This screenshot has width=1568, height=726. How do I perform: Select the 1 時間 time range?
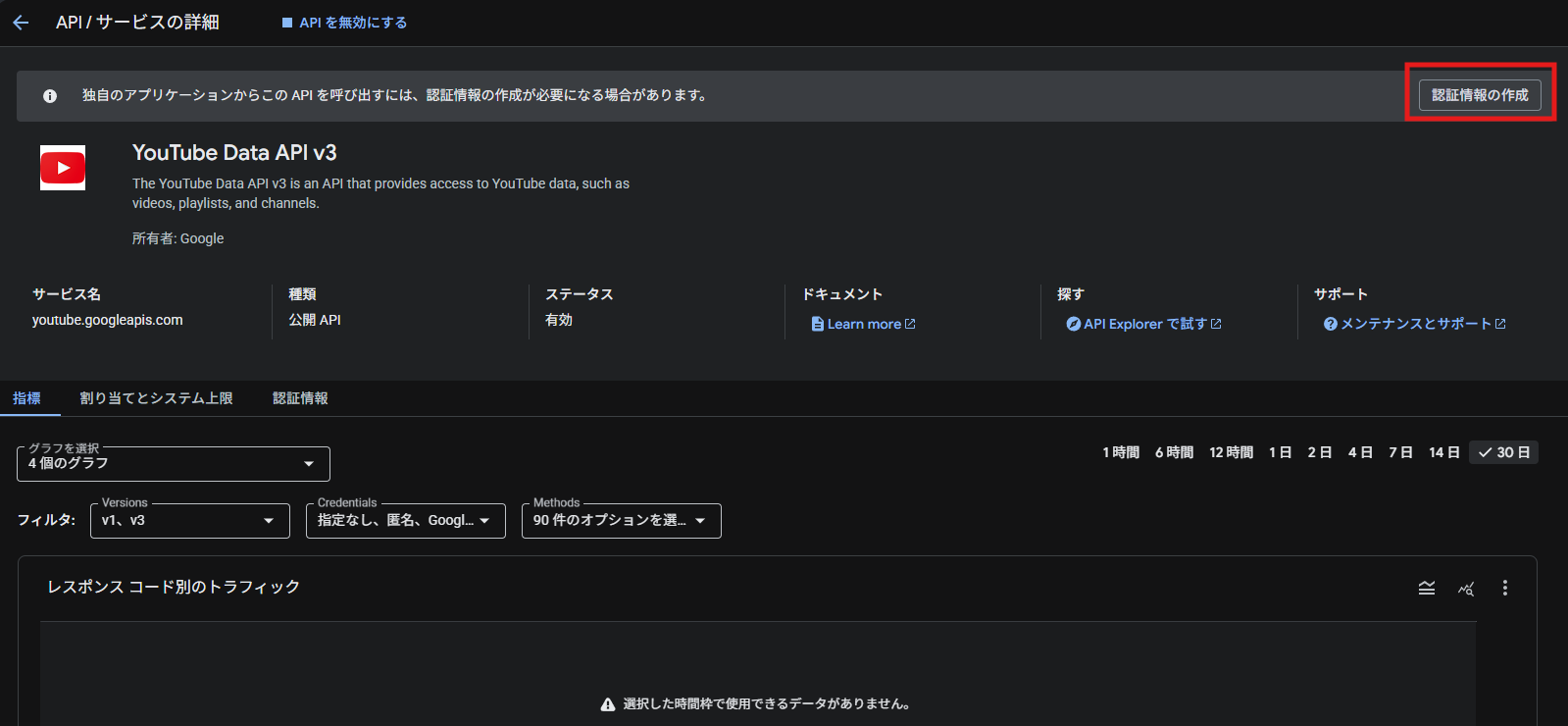click(x=1121, y=452)
